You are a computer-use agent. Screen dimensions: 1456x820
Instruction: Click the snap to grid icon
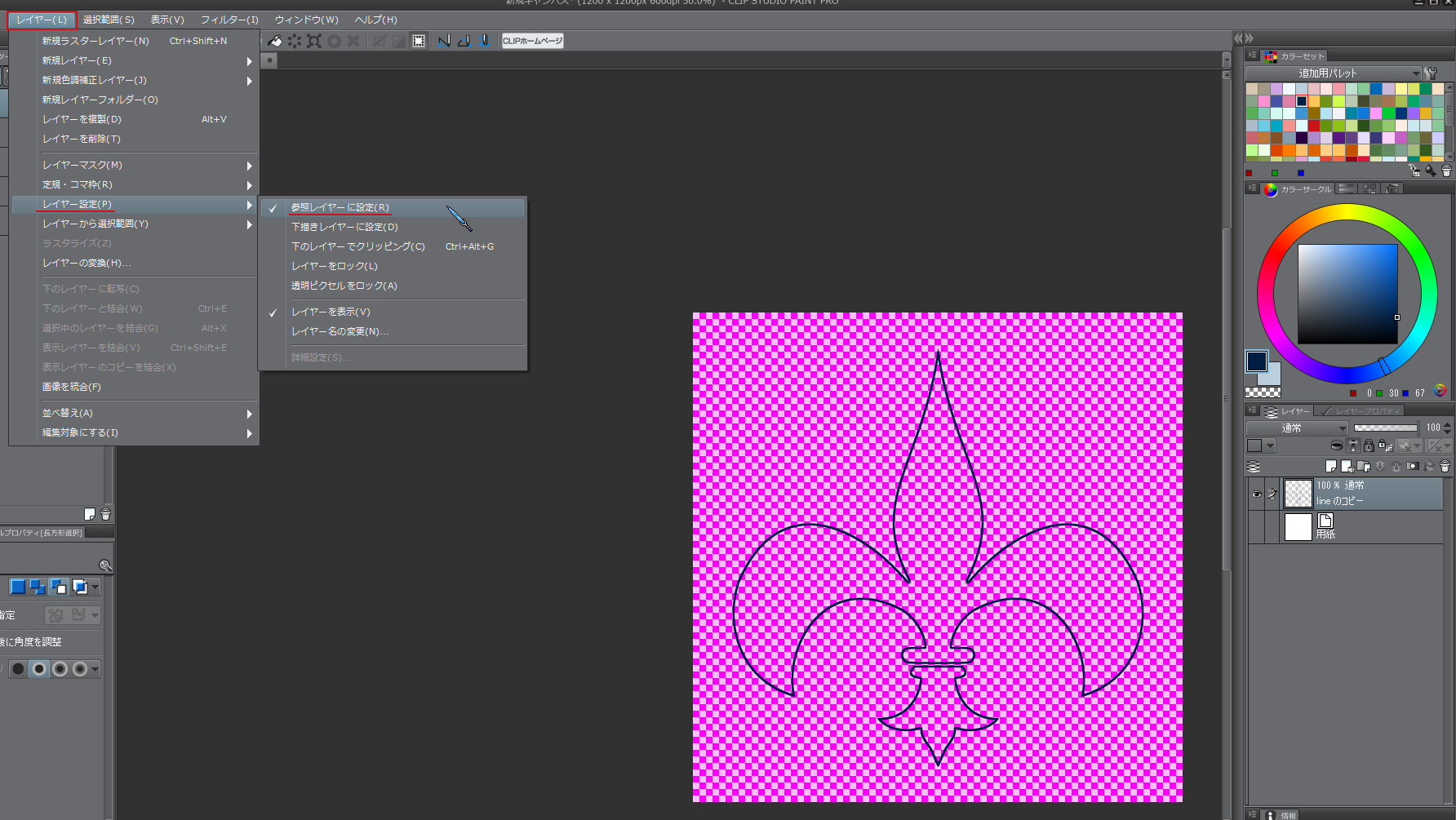click(x=484, y=41)
